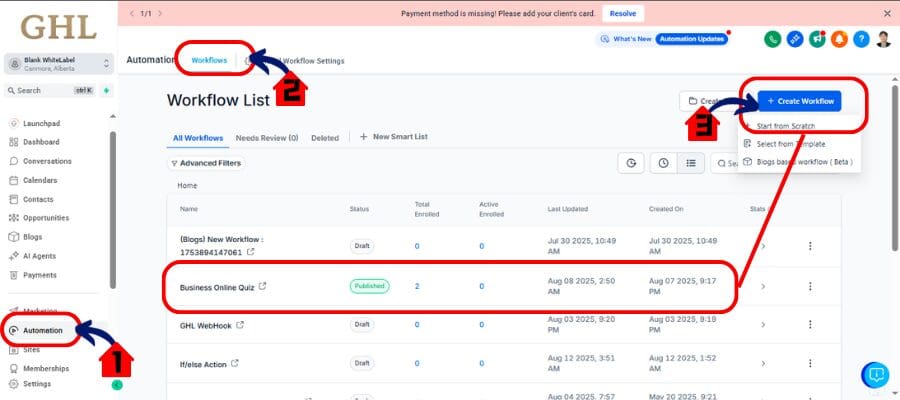Click green plus quick-add icon by search
The image size is (900, 400).
click(x=106, y=91)
